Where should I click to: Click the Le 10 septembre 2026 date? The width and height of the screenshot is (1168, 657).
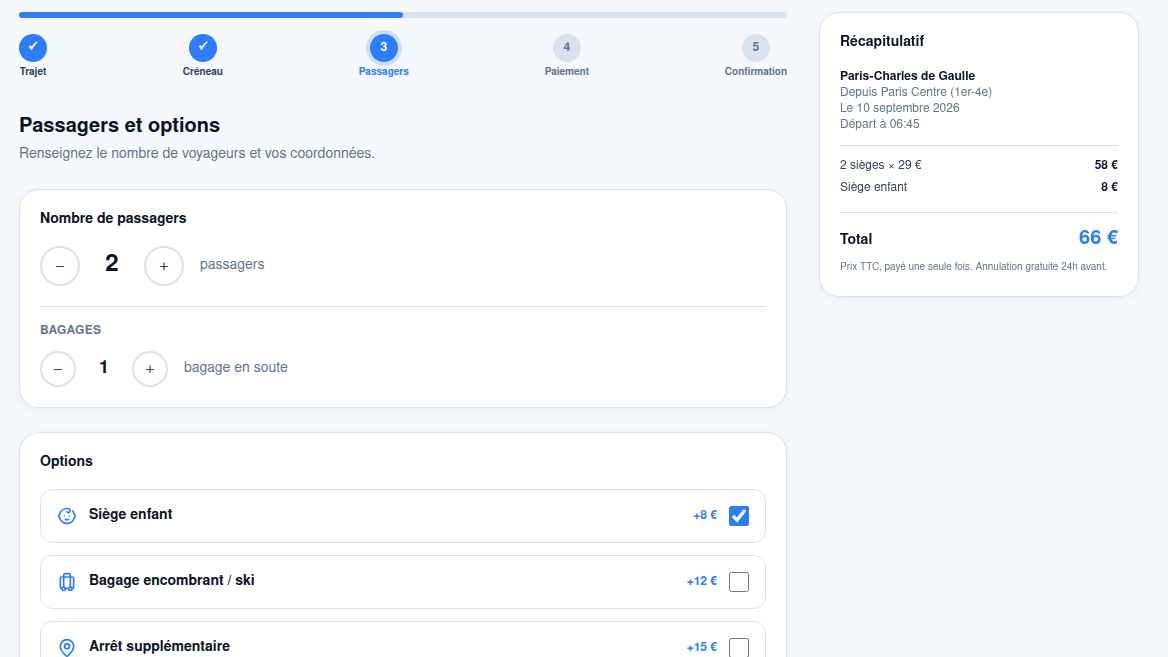click(900, 108)
